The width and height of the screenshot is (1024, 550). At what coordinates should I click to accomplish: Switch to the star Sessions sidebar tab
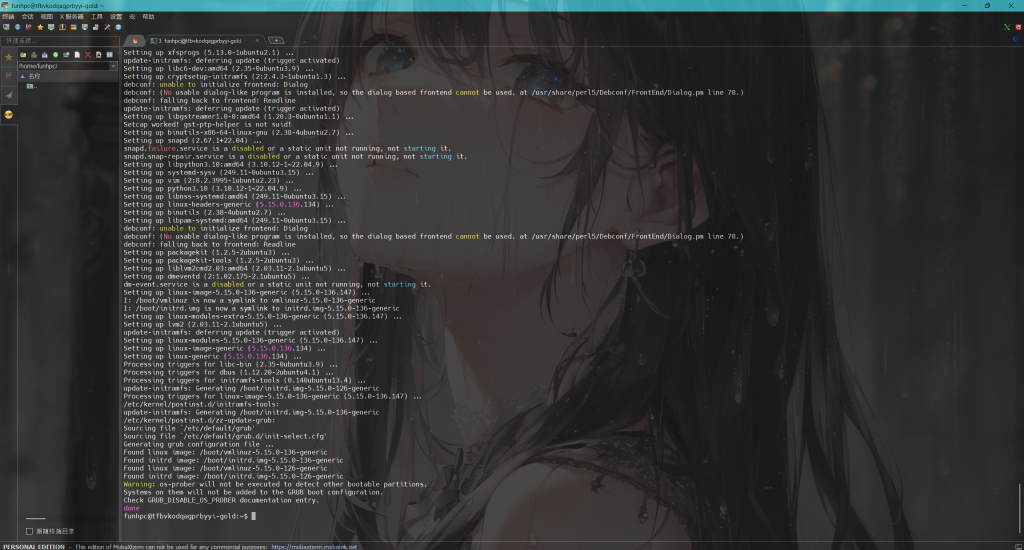pyautogui.click(x=8, y=57)
